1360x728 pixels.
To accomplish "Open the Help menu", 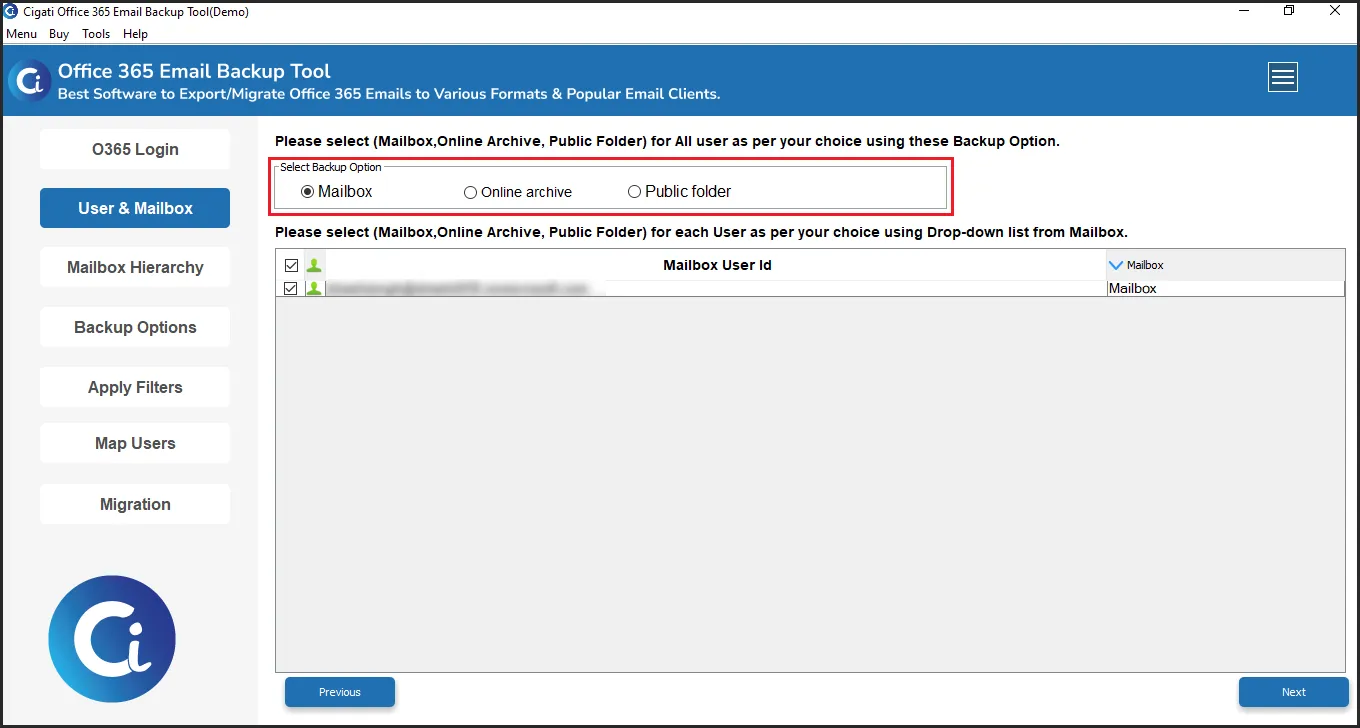I will pos(135,34).
